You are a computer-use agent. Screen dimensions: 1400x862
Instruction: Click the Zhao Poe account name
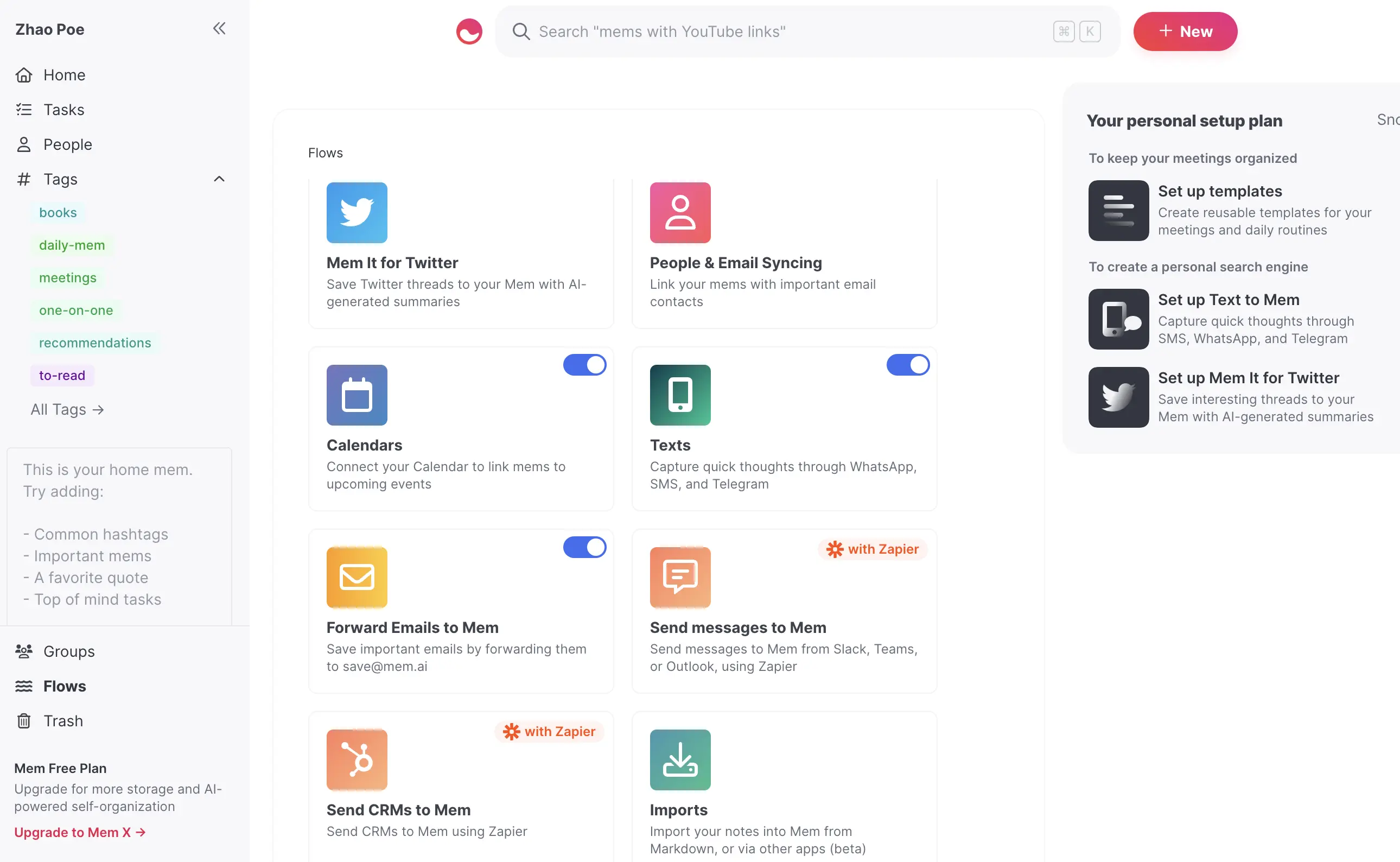(49, 29)
